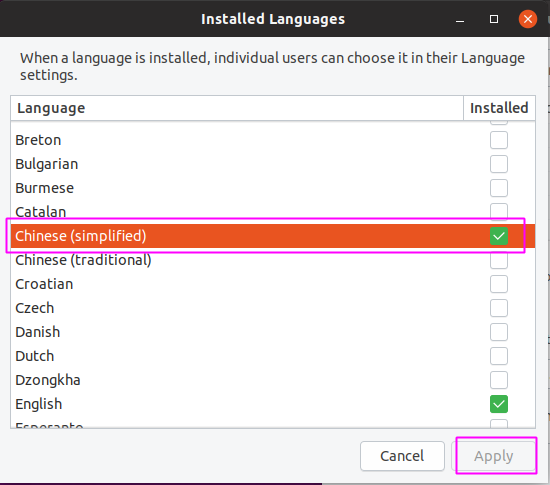The image size is (550, 485).
Task: Uncheck the English installed checkbox
Action: click(499, 404)
